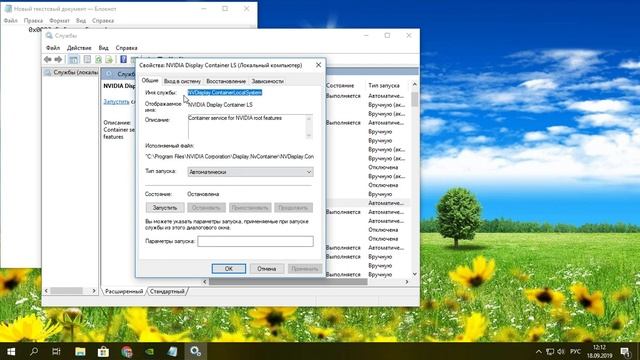Image resolution: width=640 pixels, height=360 pixels.
Task: Switch to the Восстановление tab
Action: [226, 81]
